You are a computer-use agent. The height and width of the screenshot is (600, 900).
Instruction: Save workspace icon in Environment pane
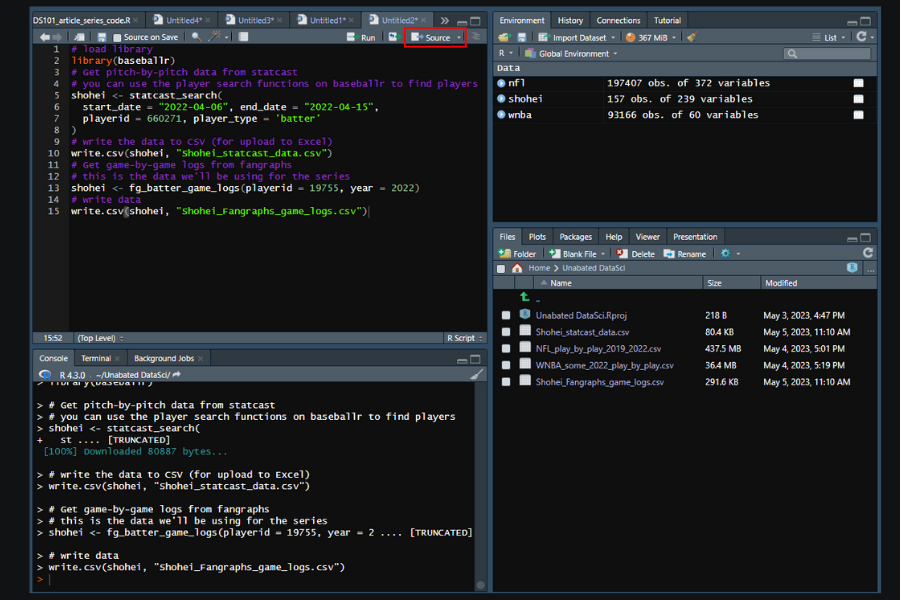pyautogui.click(x=522, y=37)
